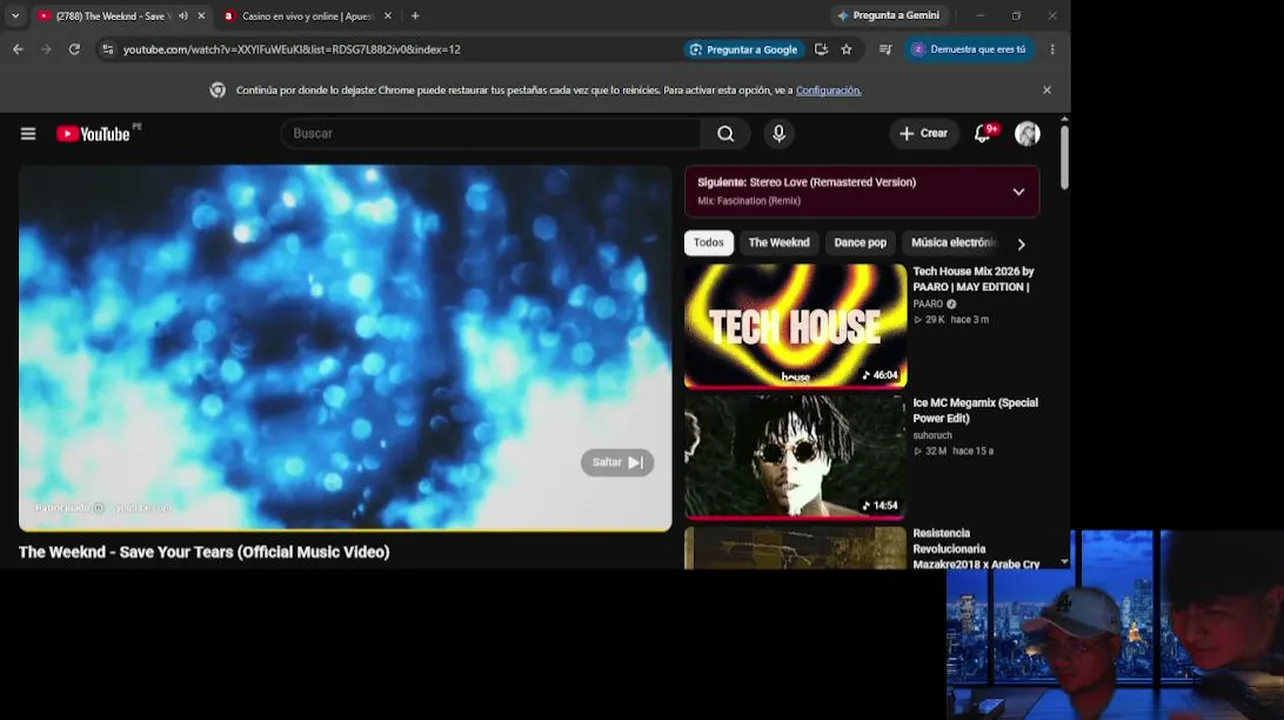1284x720 pixels.
Task: Open the Ice MC Megamix thumbnail
Action: pyautogui.click(x=795, y=457)
